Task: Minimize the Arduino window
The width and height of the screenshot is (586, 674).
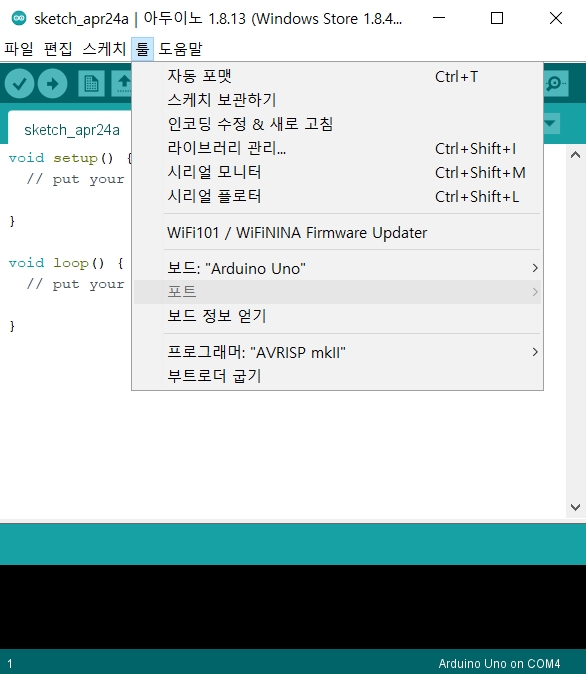Action: 439,18
